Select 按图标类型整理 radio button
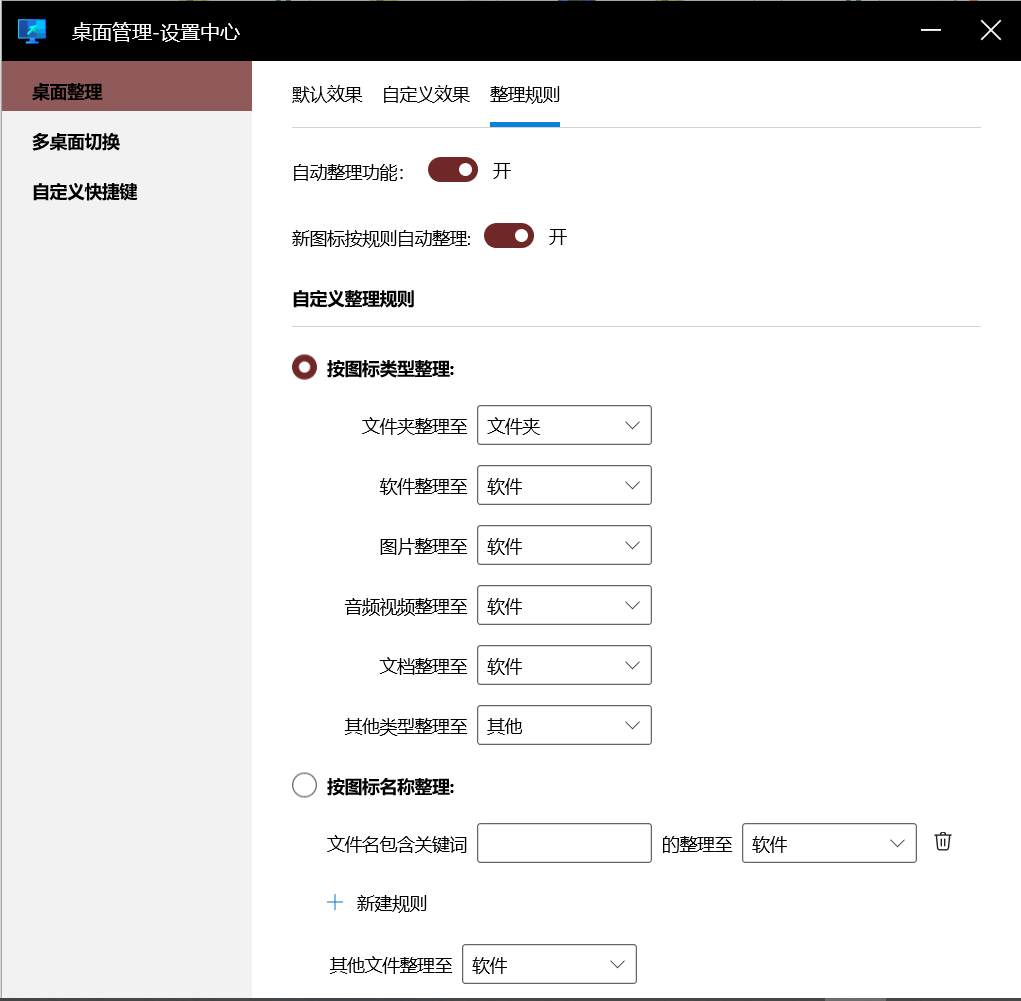The image size is (1021, 1001). [x=304, y=367]
